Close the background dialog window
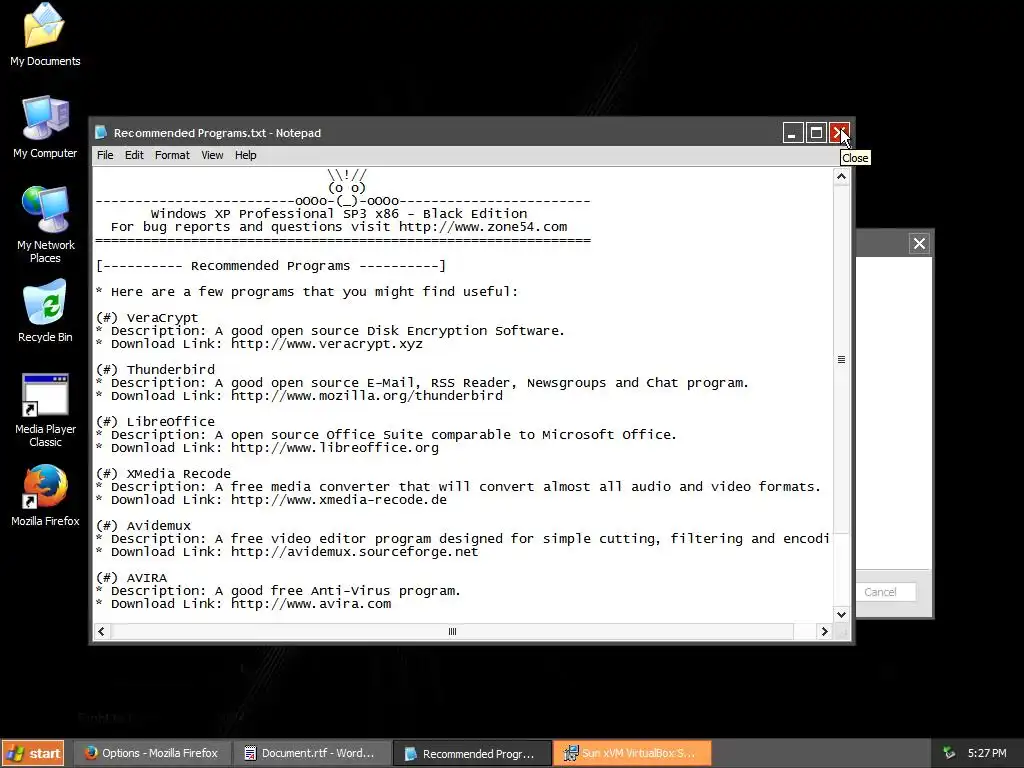1024x768 pixels. coord(920,244)
